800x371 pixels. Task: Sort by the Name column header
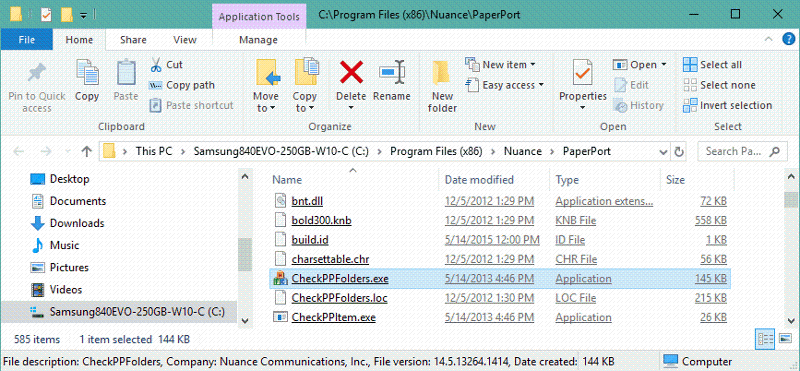coord(287,180)
